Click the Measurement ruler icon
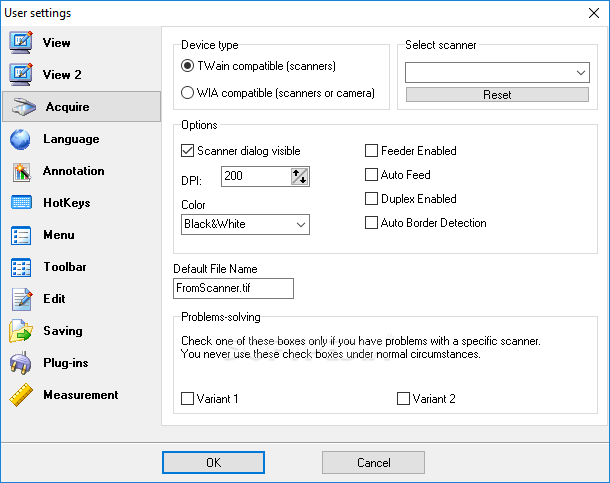Screen dimensions: 610x483 (x=21, y=395)
